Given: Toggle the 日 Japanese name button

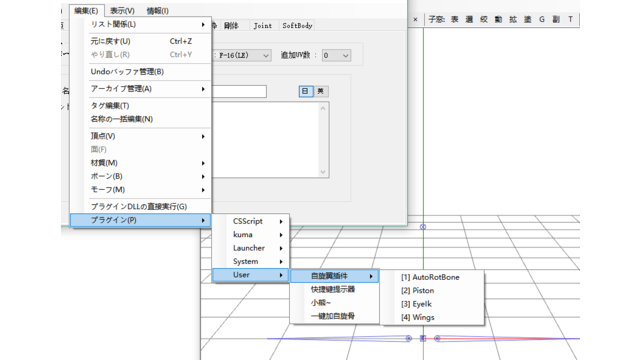Looking at the screenshot, I should click(x=305, y=91).
